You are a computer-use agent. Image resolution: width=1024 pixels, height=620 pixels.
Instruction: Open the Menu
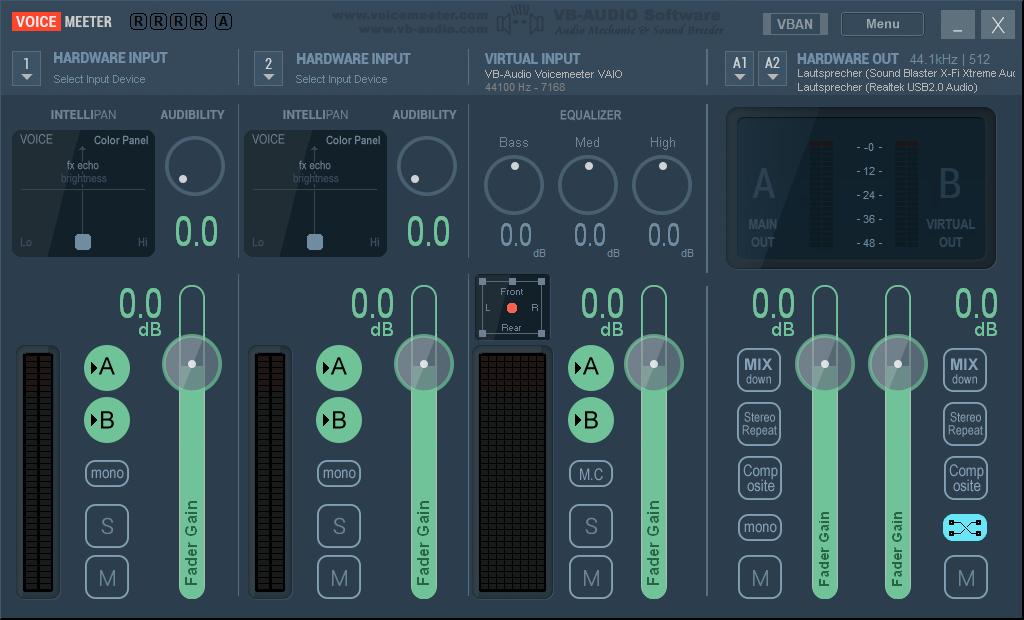coord(882,24)
